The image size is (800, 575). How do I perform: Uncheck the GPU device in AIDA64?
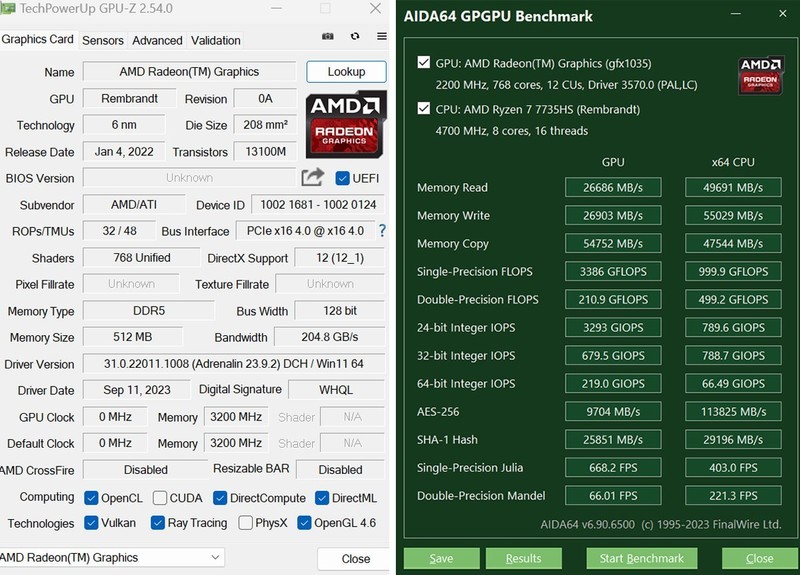coord(423,63)
